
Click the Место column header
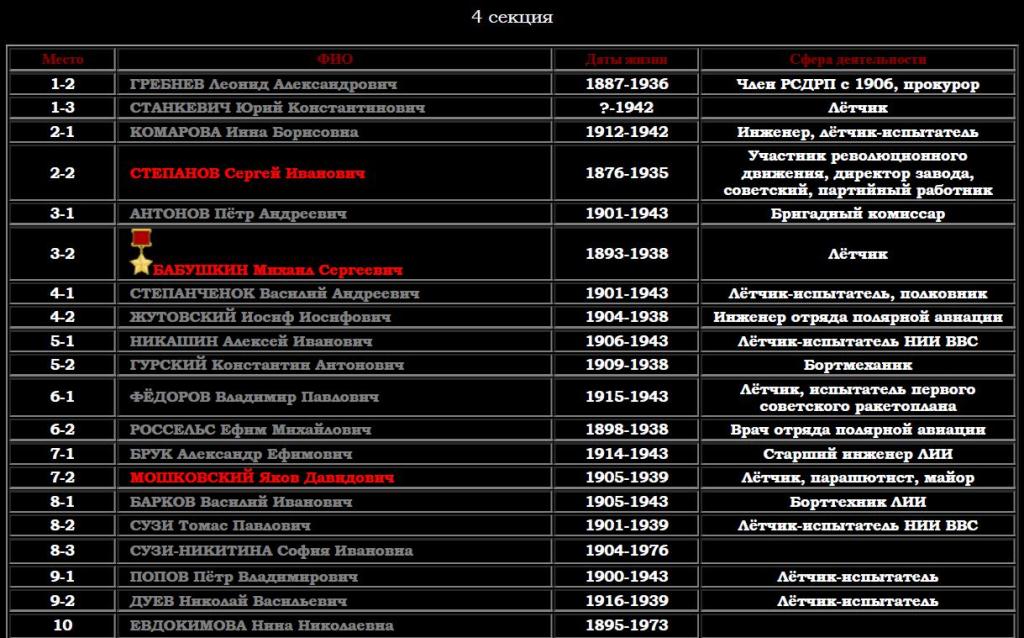point(62,60)
